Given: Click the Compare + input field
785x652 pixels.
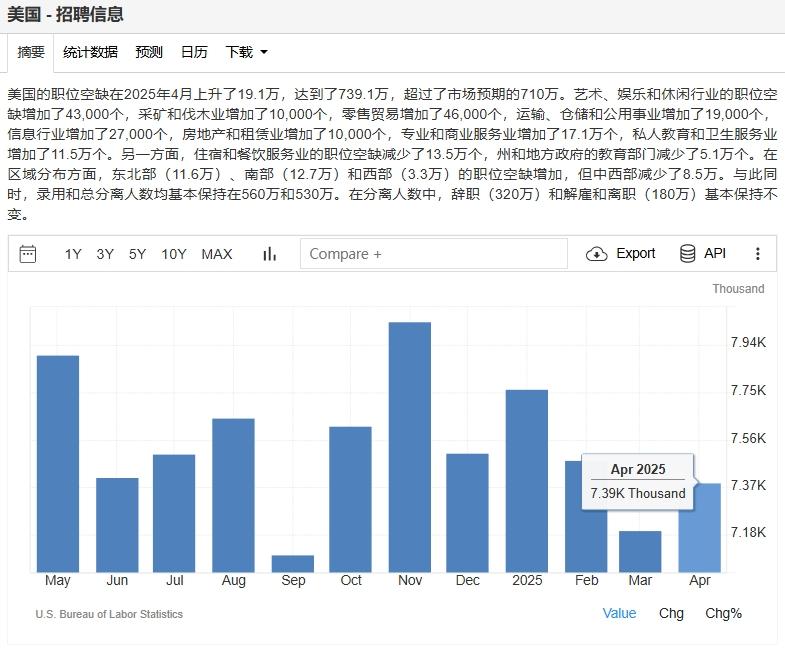Looking at the screenshot, I should 434,254.
